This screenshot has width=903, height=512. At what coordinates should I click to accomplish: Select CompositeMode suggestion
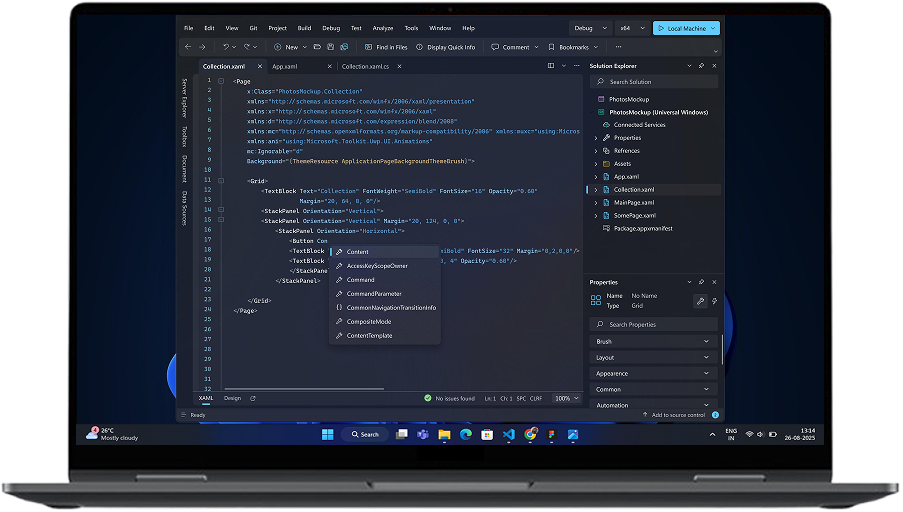click(385, 322)
